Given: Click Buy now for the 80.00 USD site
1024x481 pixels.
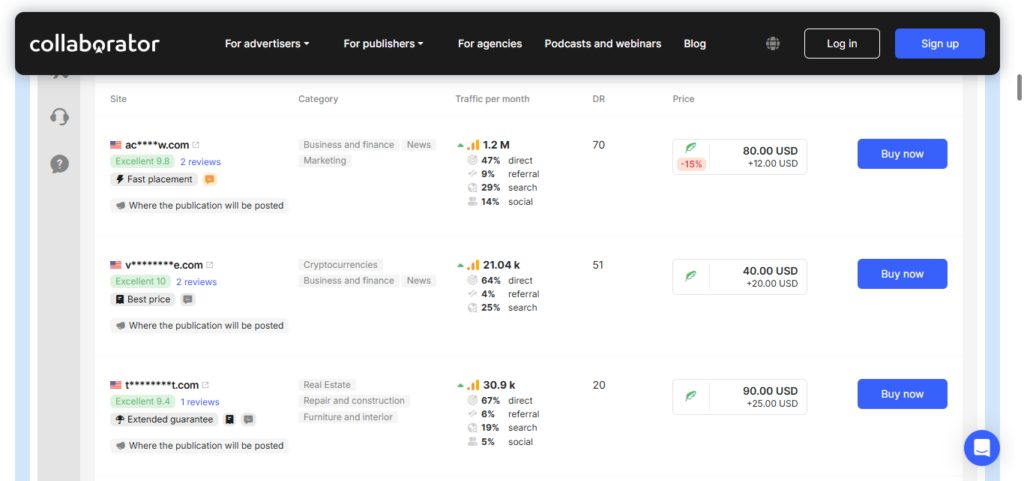Looking at the screenshot, I should [902, 154].
